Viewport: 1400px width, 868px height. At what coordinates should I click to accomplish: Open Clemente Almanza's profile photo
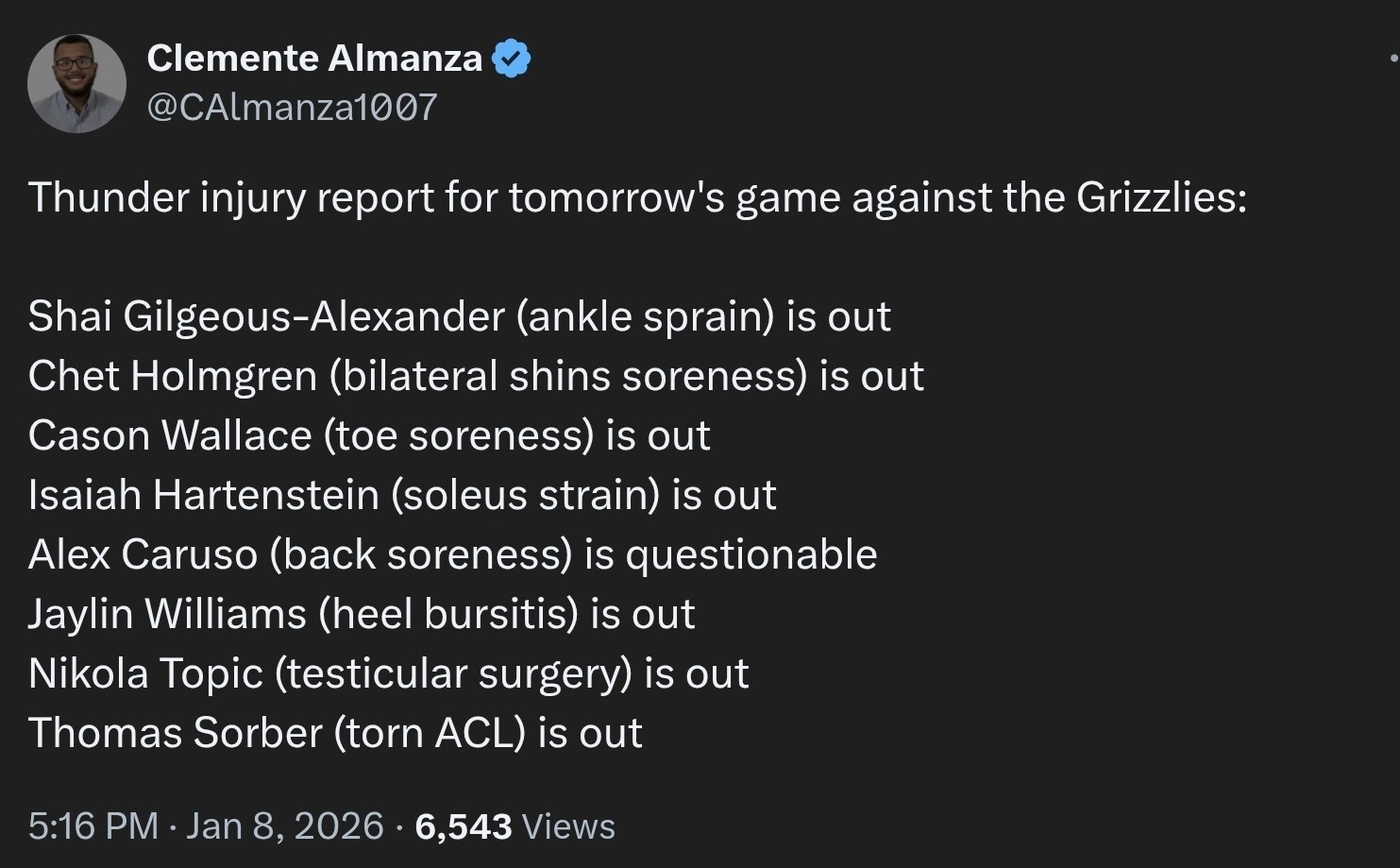point(76,84)
